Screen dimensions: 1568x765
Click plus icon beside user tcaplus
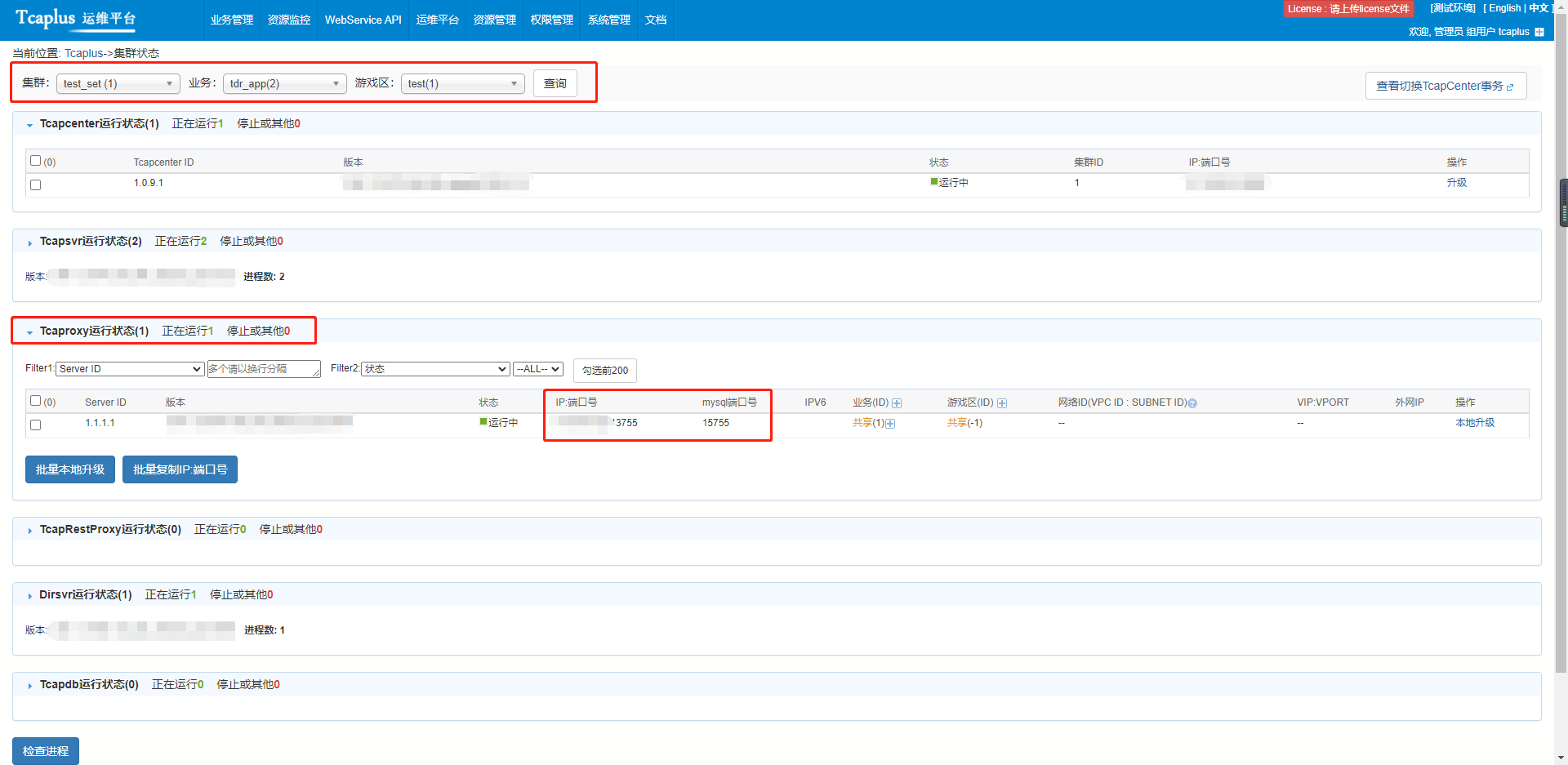coord(1539,32)
